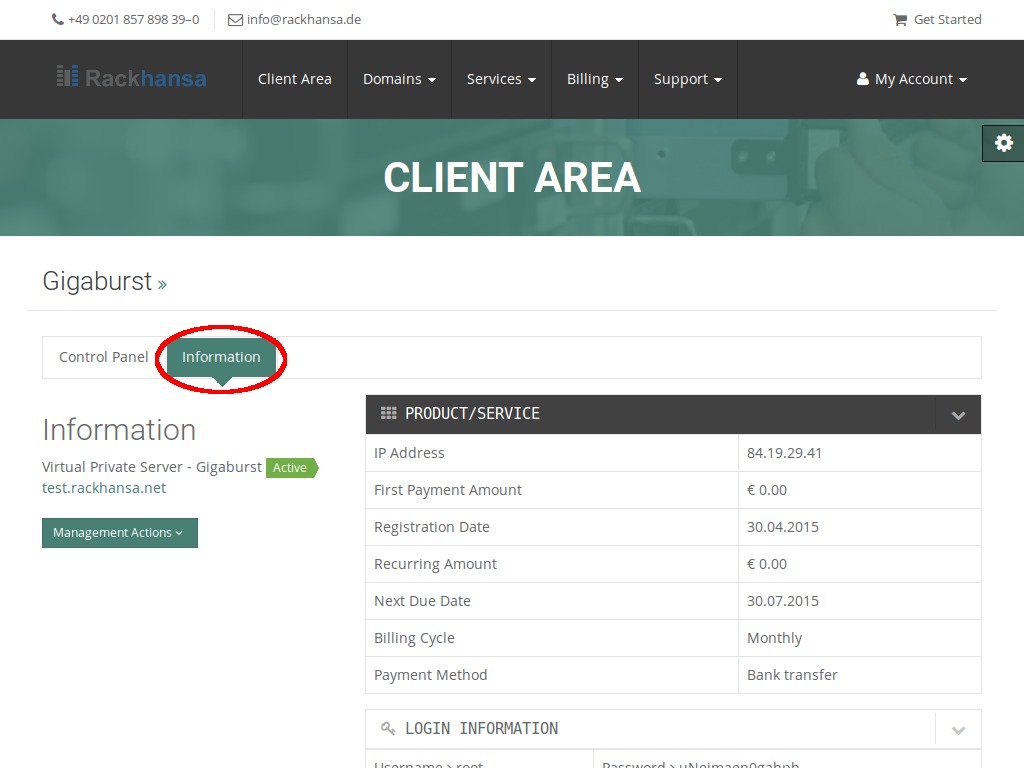Image resolution: width=1024 pixels, height=768 pixels.
Task: Click the IP address 84.19.29.41
Action: 784,453
